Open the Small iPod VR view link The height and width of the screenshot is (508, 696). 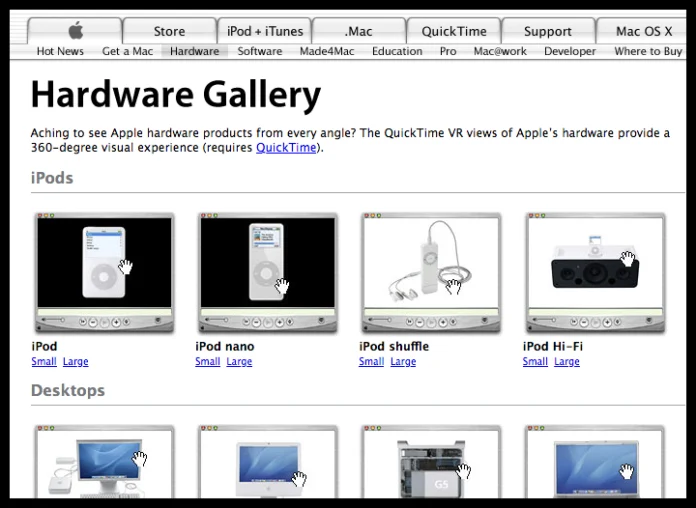coord(44,361)
